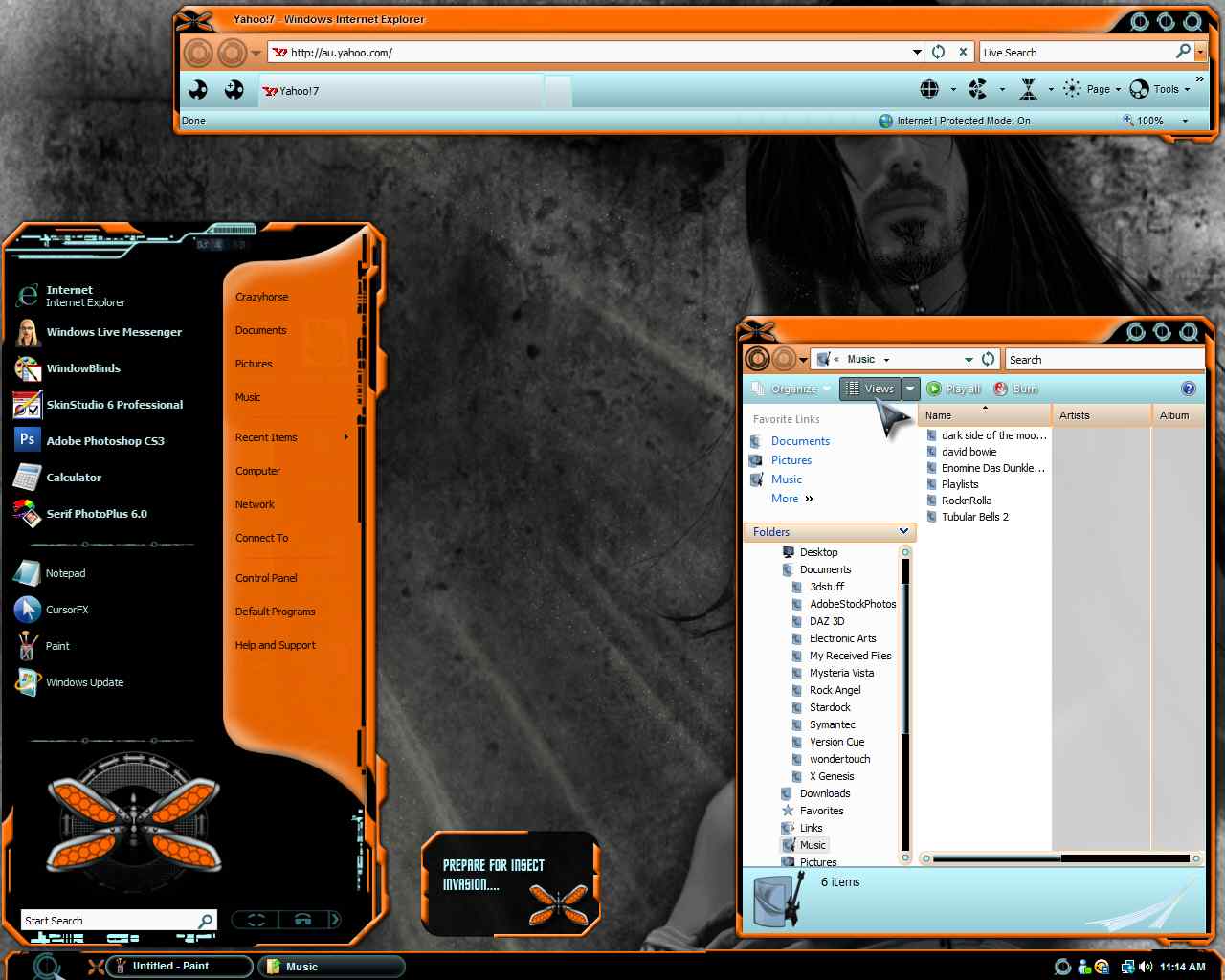Click the help icon in Music explorer toolbar
The image size is (1225, 980).
pyautogui.click(x=1189, y=389)
